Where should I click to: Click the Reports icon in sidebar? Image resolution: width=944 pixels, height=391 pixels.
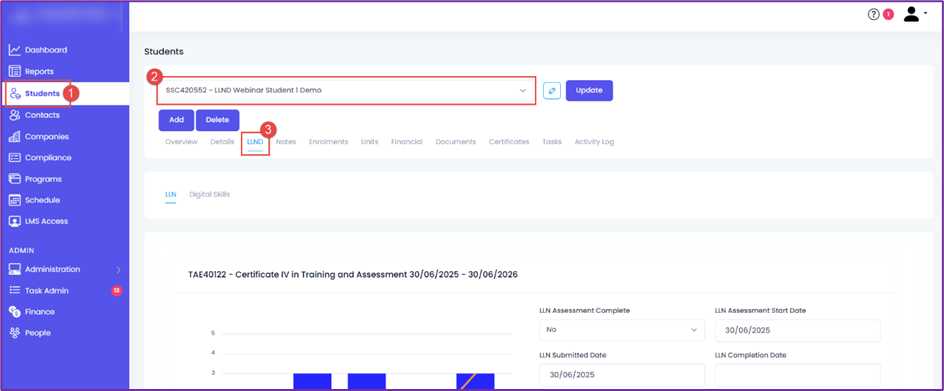[15, 71]
